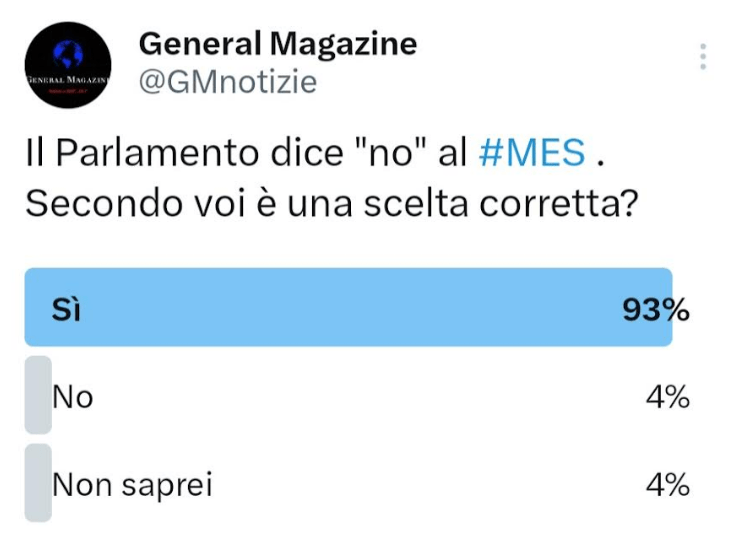Image resolution: width=743 pixels, height=537 pixels.
Task: Click the 4% result beside "Non saprei"
Action: point(668,485)
